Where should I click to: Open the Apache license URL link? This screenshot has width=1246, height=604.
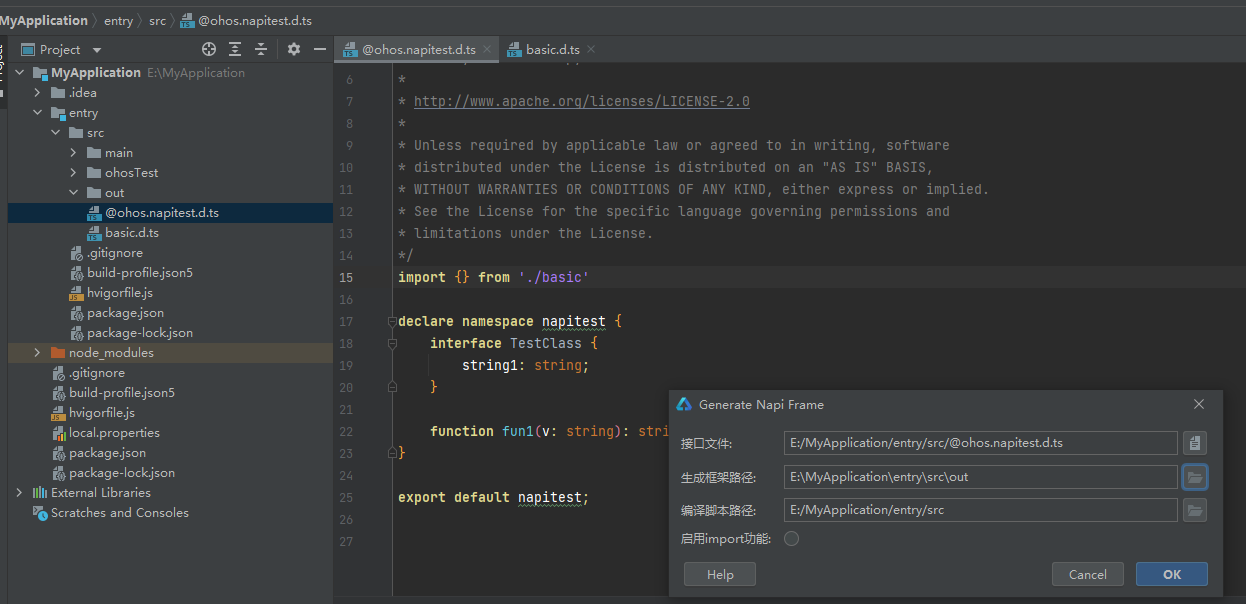pyautogui.click(x=581, y=101)
